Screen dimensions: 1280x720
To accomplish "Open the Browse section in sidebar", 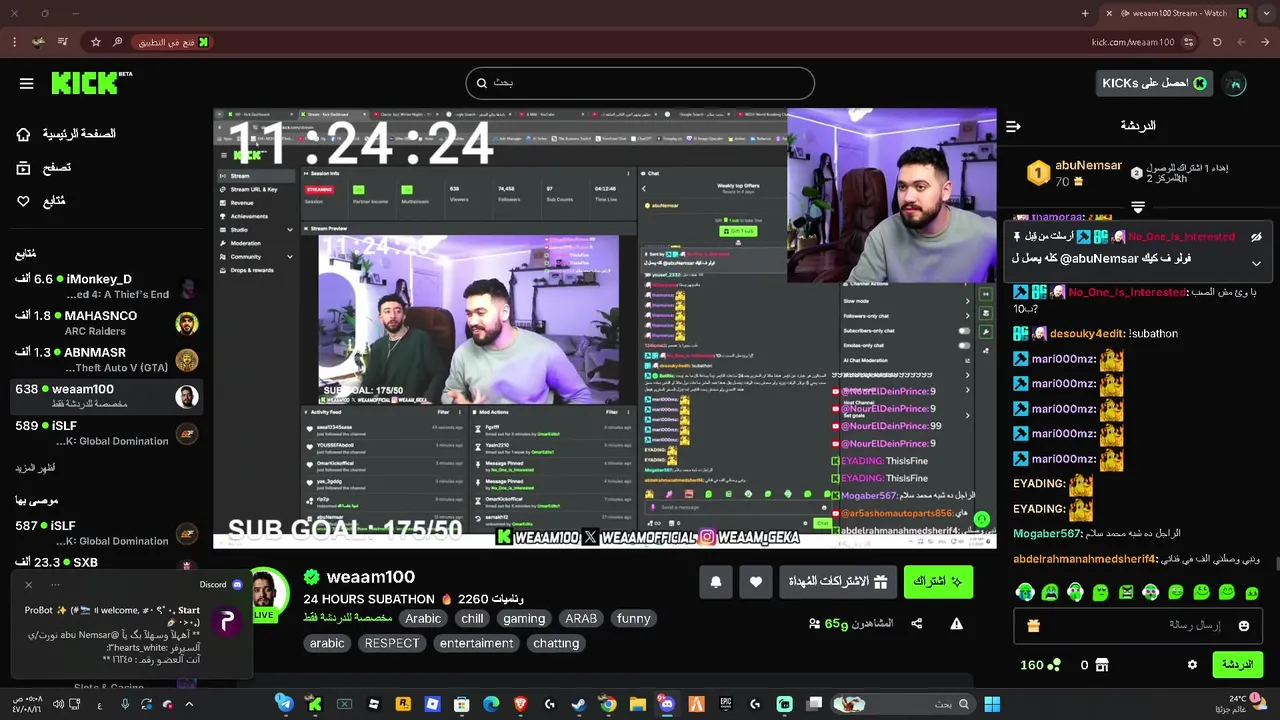I will (x=23, y=168).
